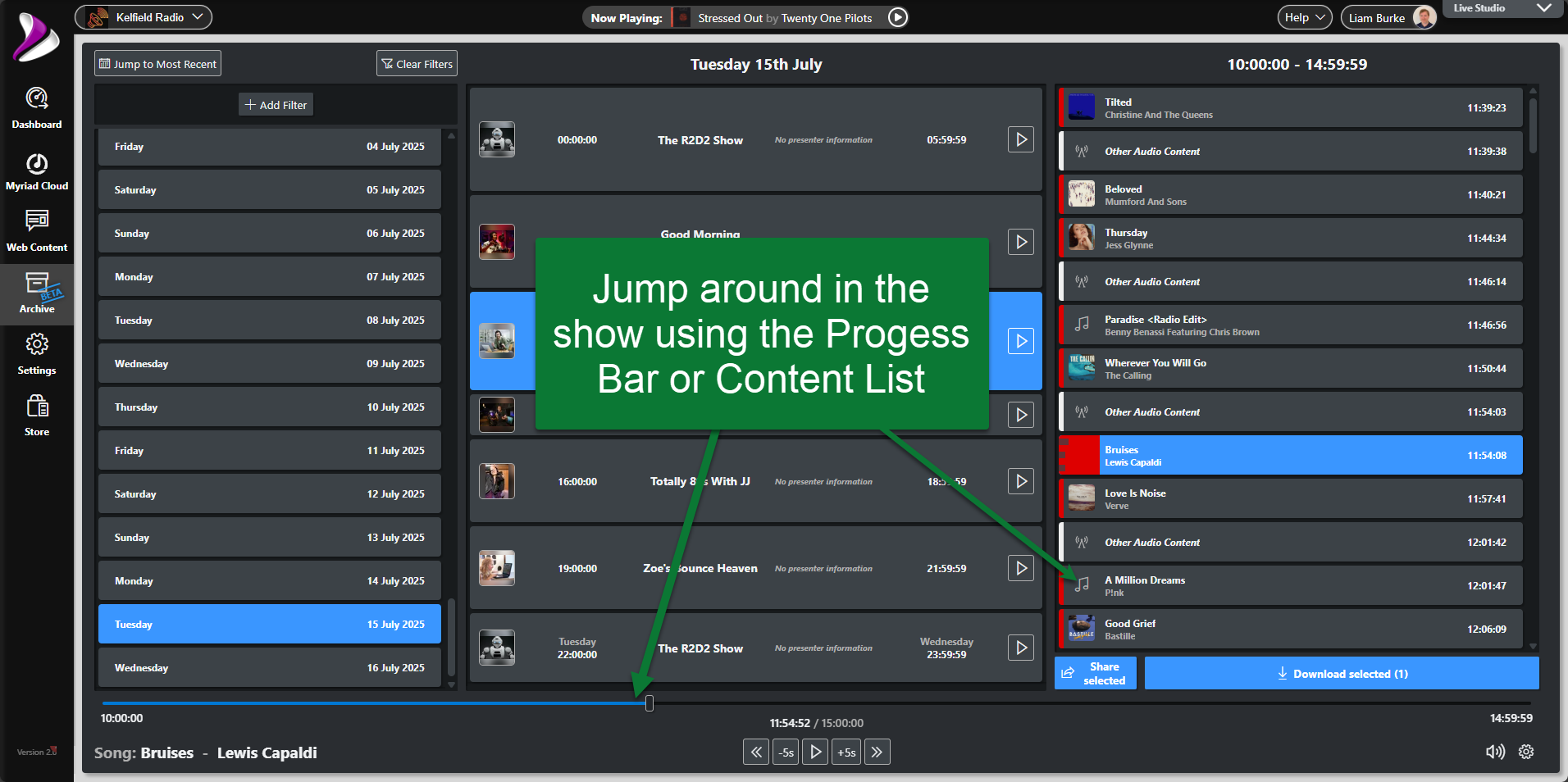This screenshot has width=1568, height=782.
Task: Skip to next item in player
Action: pos(877,752)
